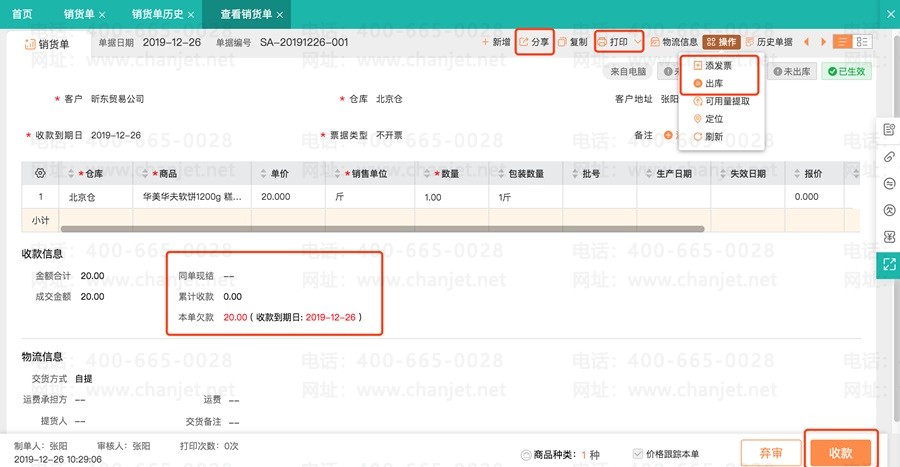The height and width of the screenshot is (467, 900).
Task: Open the 物流信息 logistics info toolbar option
Action: (x=674, y=42)
